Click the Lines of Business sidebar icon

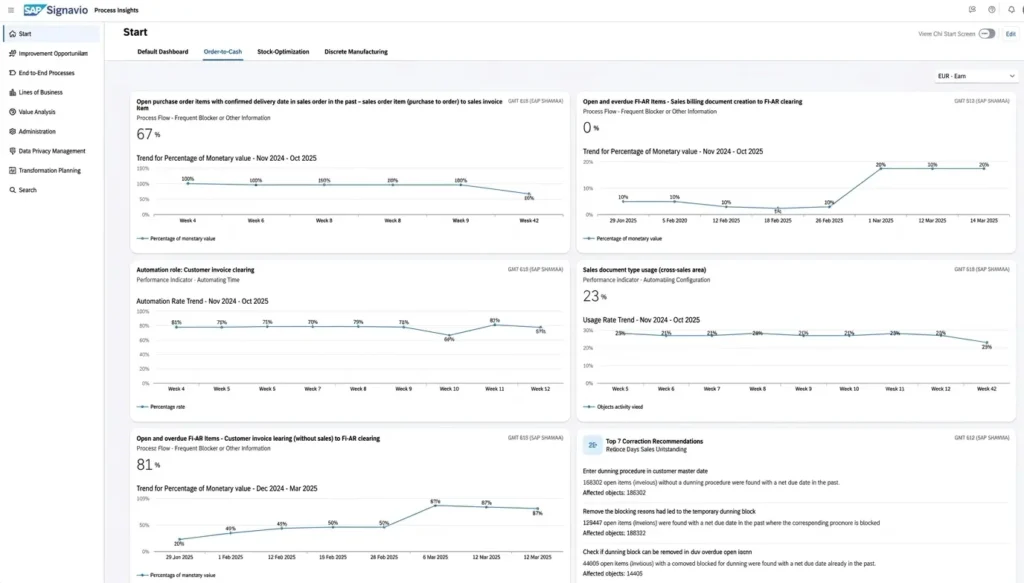coord(12,93)
